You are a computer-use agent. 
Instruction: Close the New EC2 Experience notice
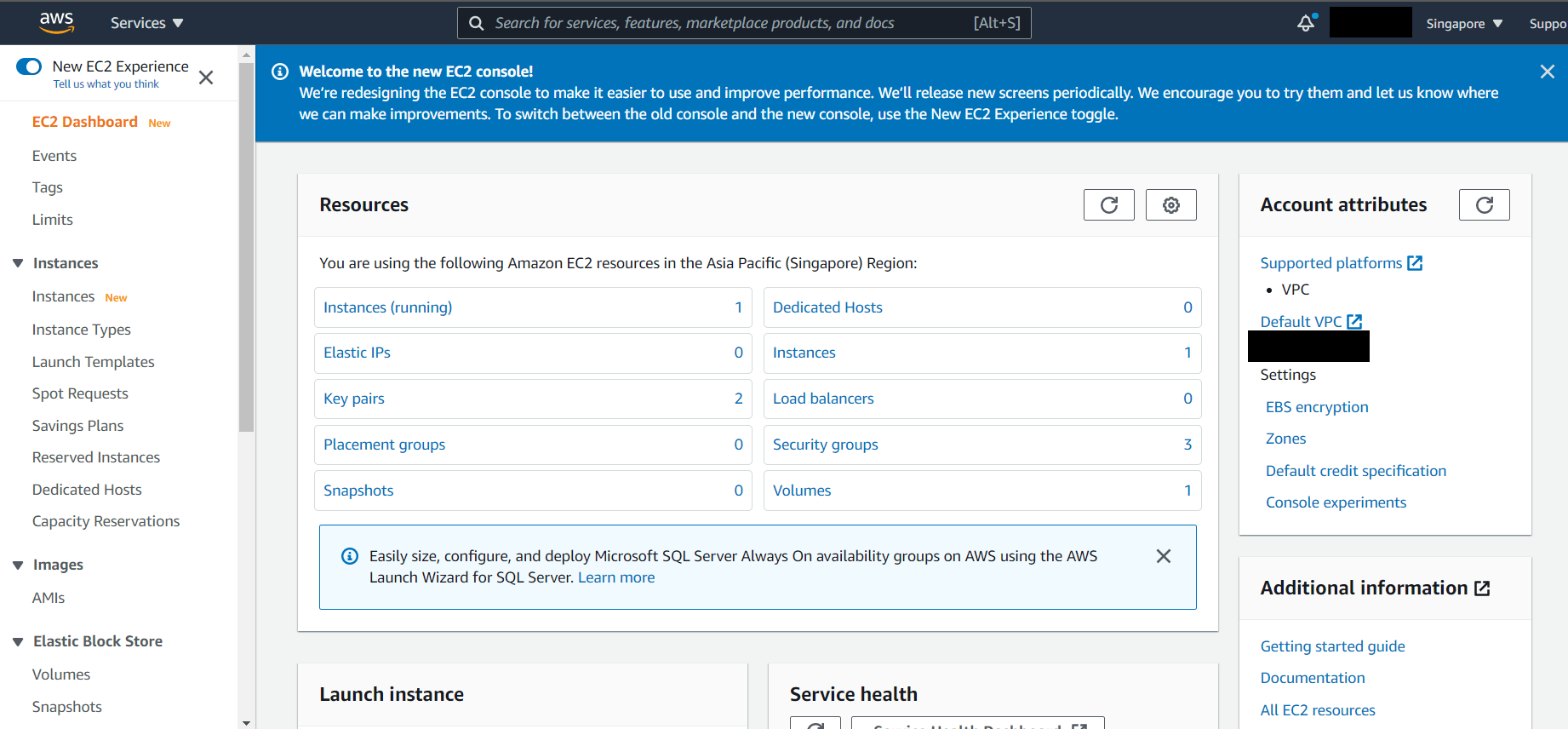pyautogui.click(x=205, y=77)
